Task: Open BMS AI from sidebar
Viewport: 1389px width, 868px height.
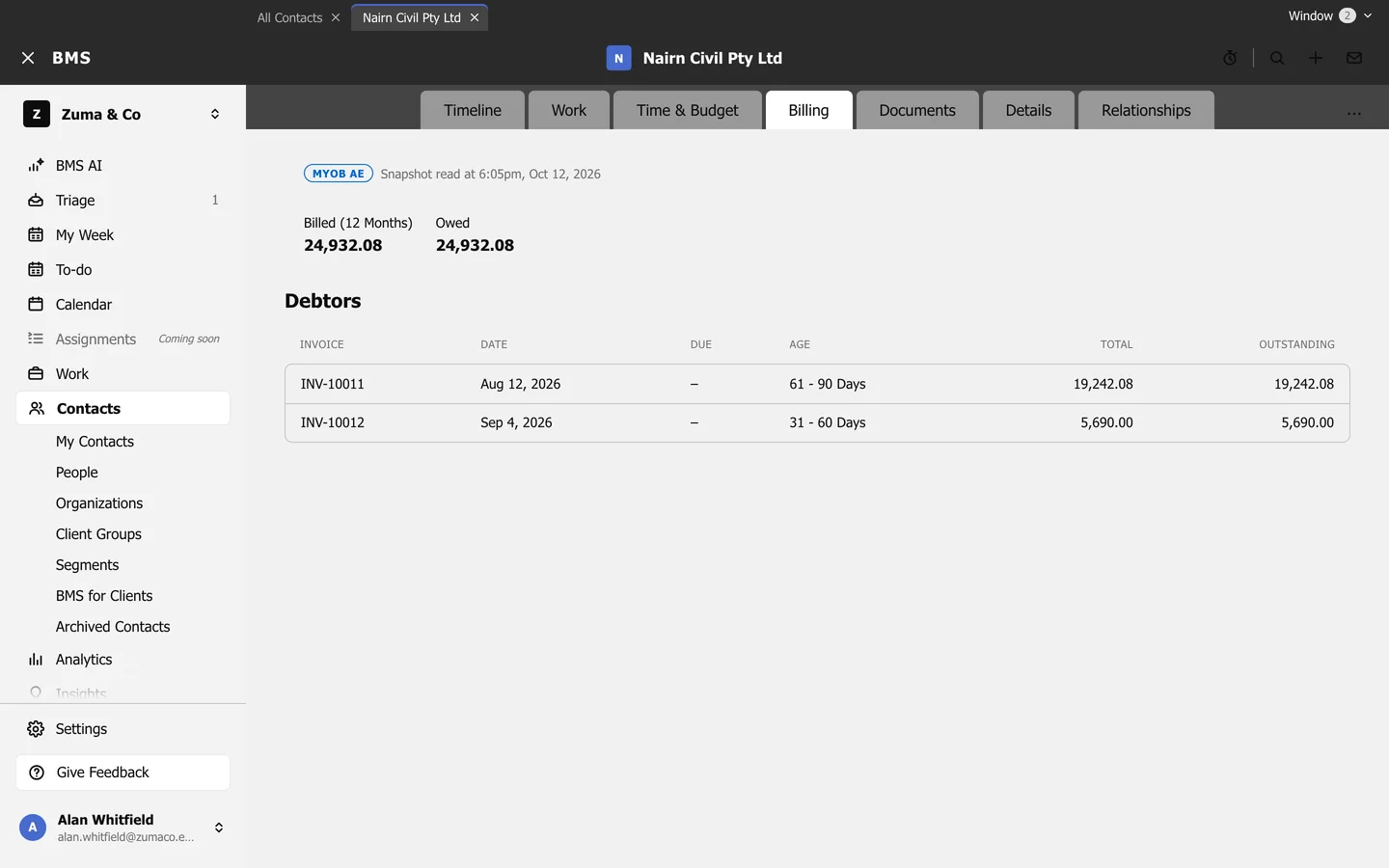Action: 123,166
